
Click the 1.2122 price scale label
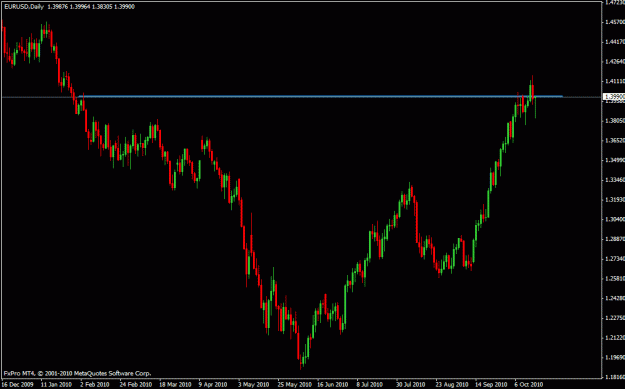click(x=615, y=338)
